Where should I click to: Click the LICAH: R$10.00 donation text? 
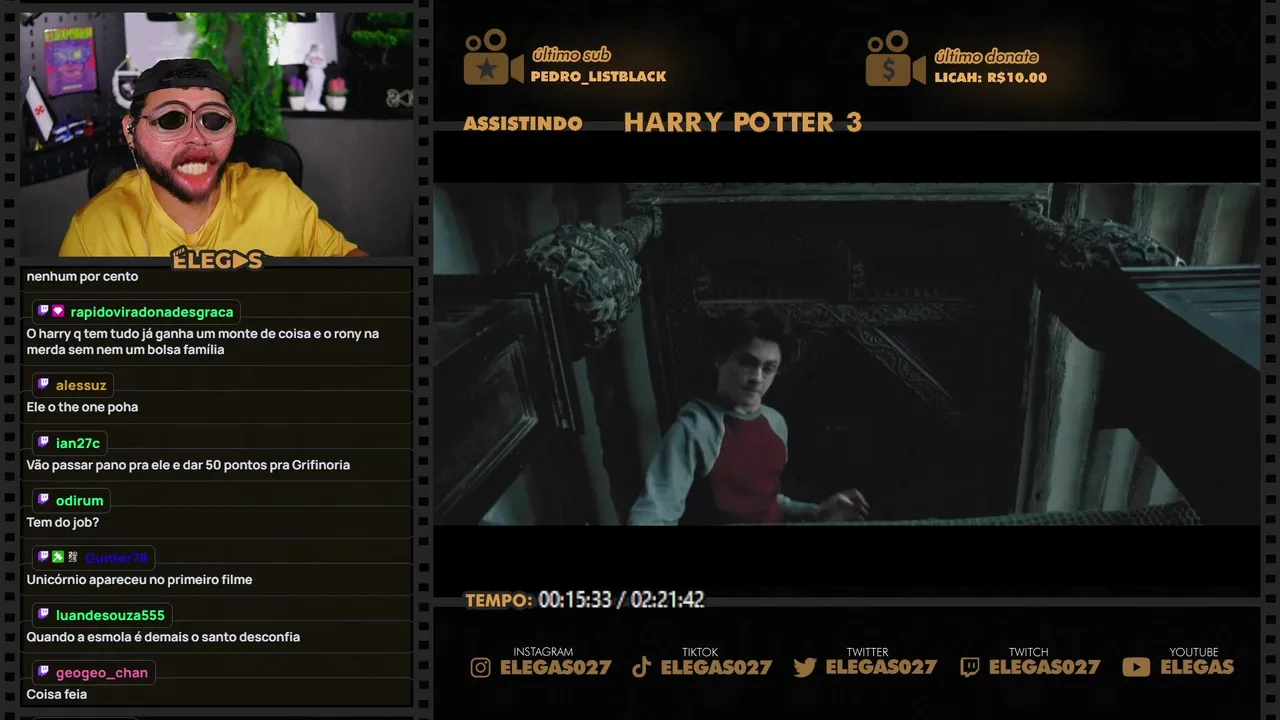(990, 77)
